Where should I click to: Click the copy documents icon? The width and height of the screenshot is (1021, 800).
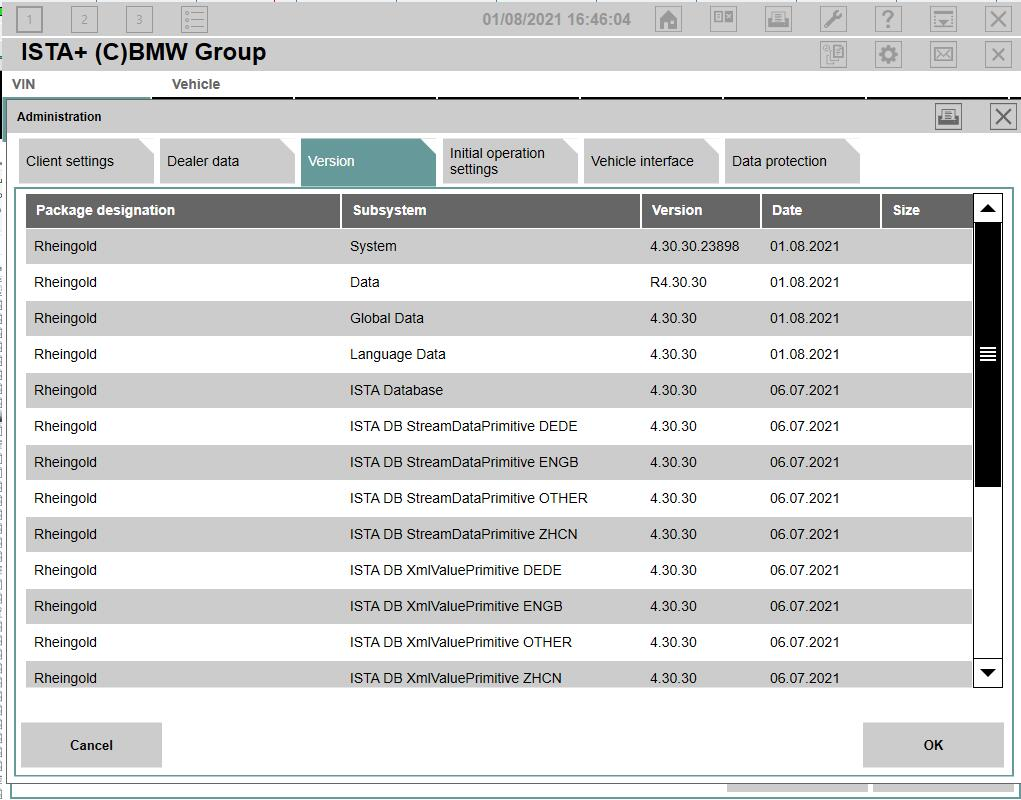click(x=833, y=54)
